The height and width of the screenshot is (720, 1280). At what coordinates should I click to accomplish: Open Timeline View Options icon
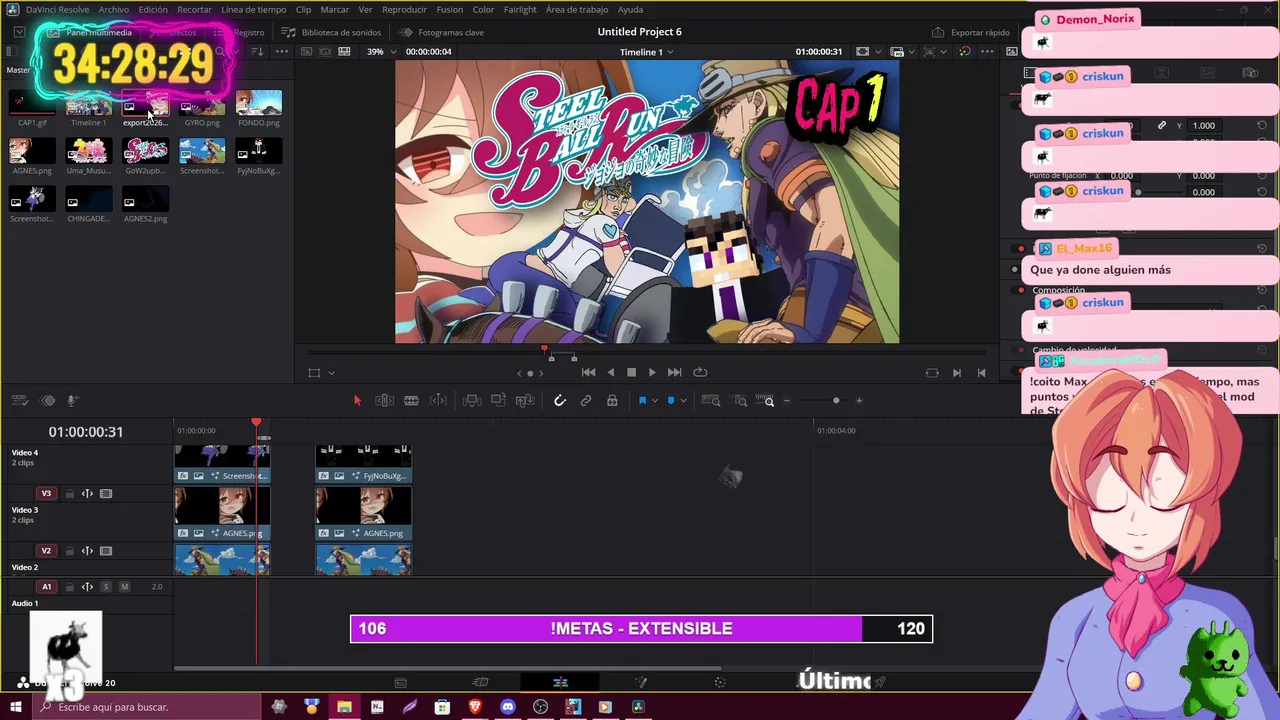tap(19, 401)
